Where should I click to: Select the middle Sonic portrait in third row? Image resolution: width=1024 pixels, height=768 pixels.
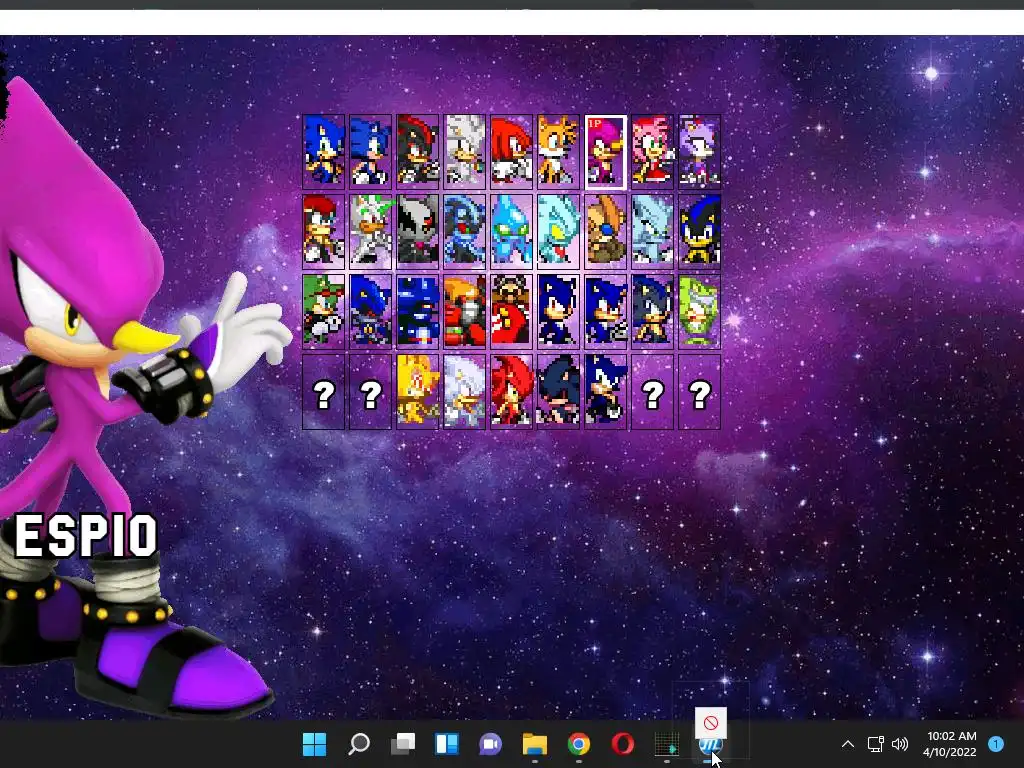605,311
